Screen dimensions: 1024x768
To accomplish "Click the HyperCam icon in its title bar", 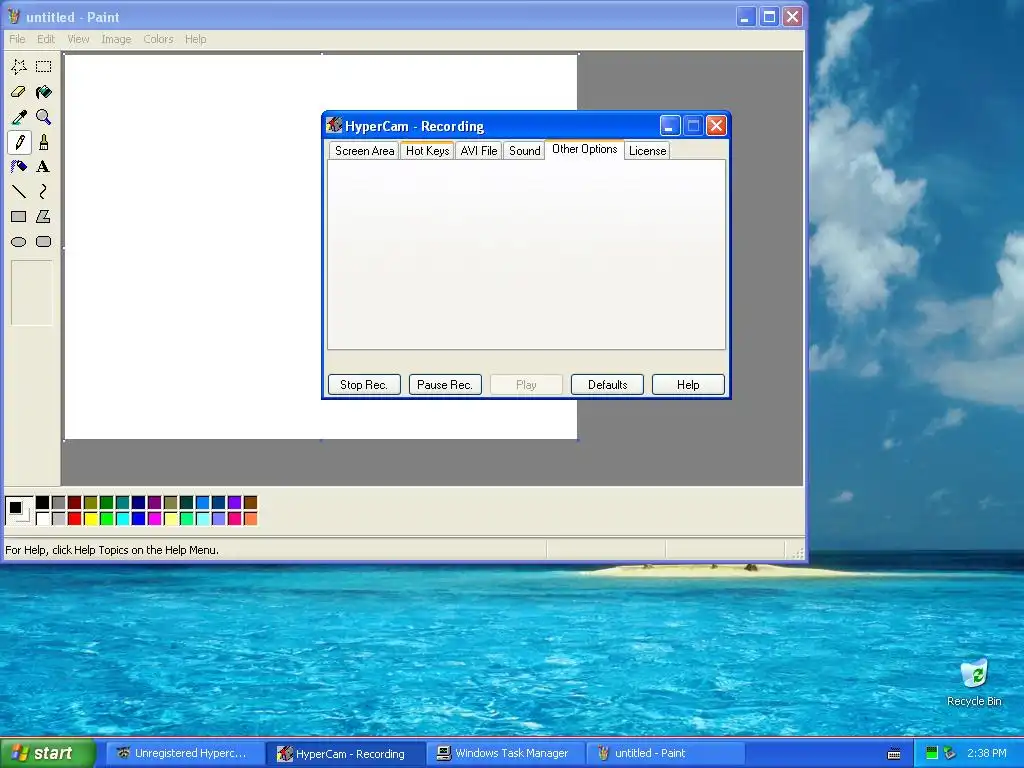I will [x=334, y=125].
